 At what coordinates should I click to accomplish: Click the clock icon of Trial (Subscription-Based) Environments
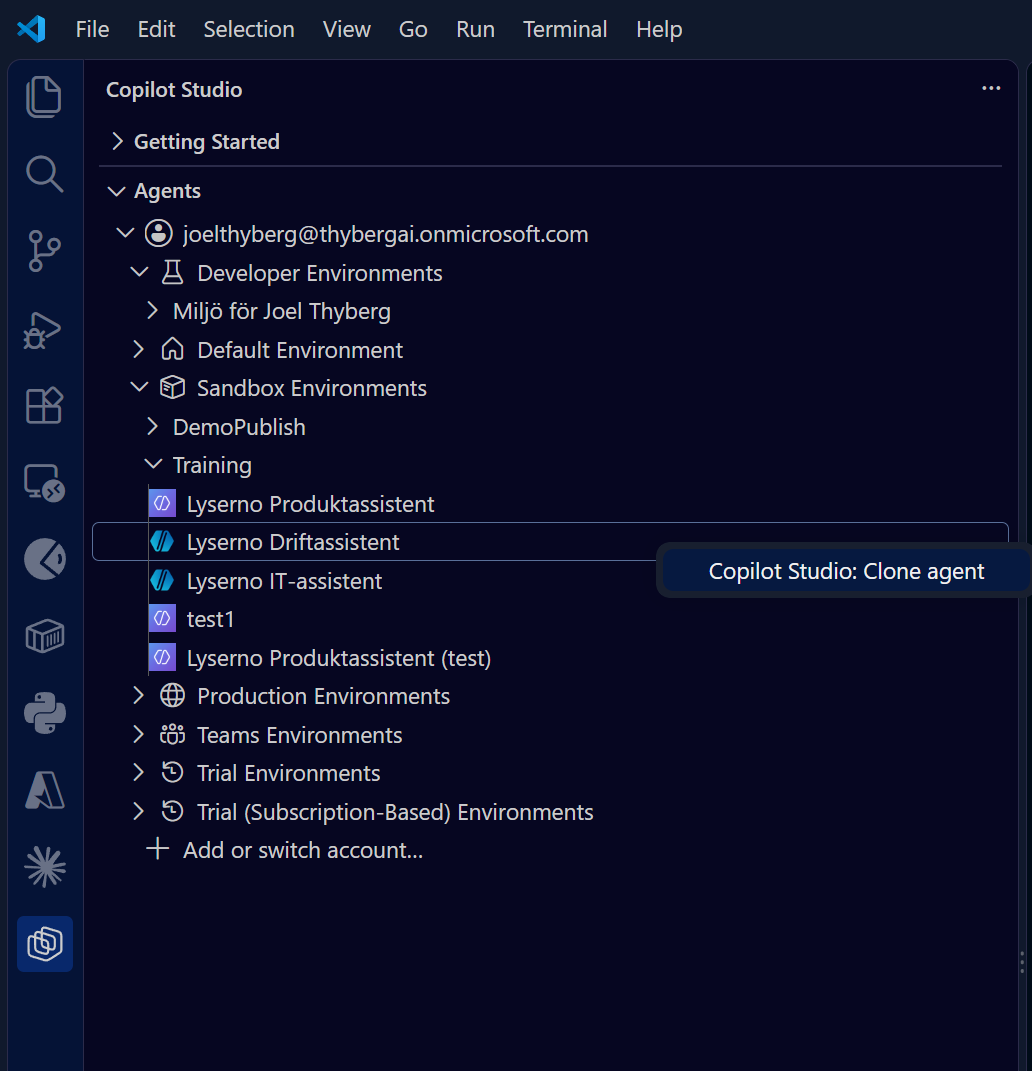[172, 811]
